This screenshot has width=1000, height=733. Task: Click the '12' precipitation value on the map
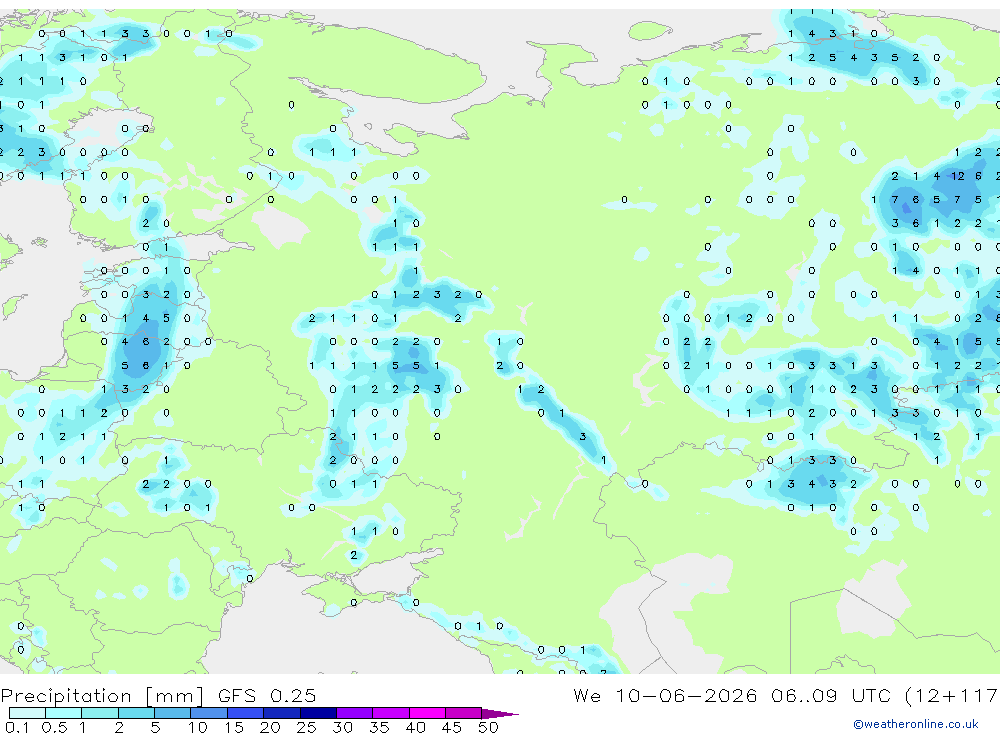point(957,176)
